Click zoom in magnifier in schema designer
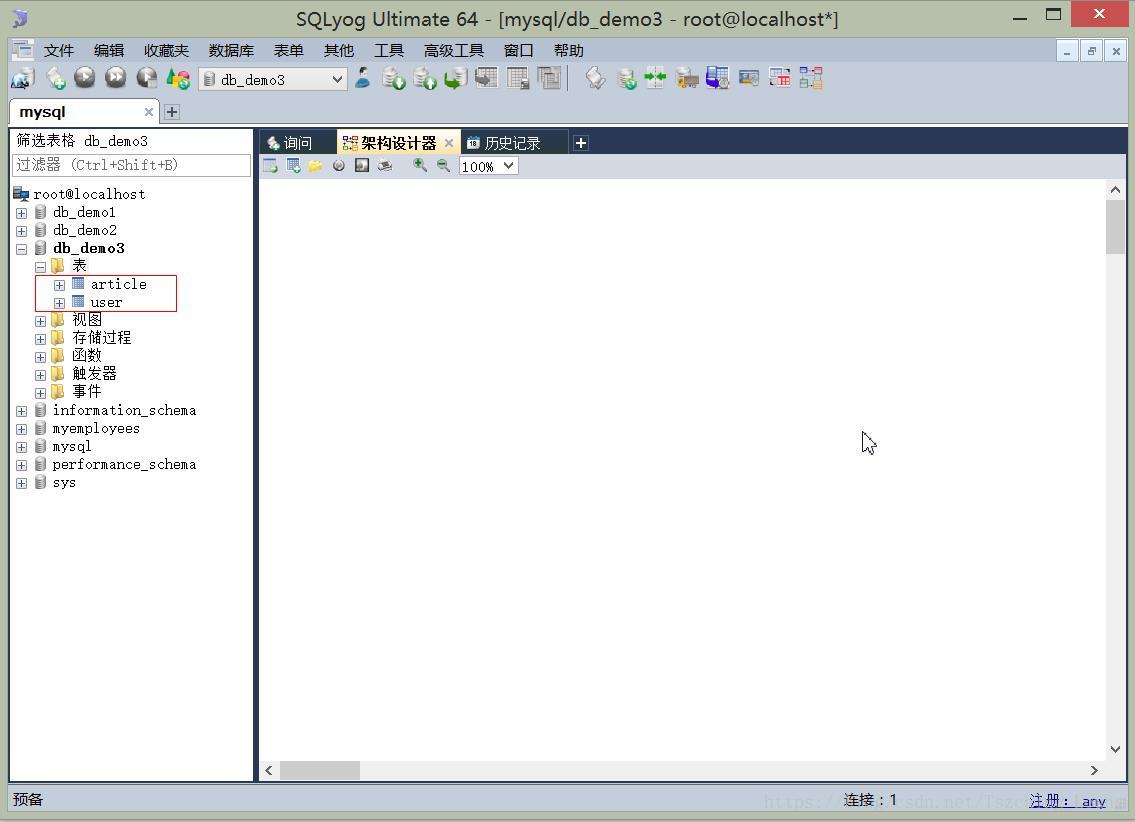 pyautogui.click(x=420, y=166)
